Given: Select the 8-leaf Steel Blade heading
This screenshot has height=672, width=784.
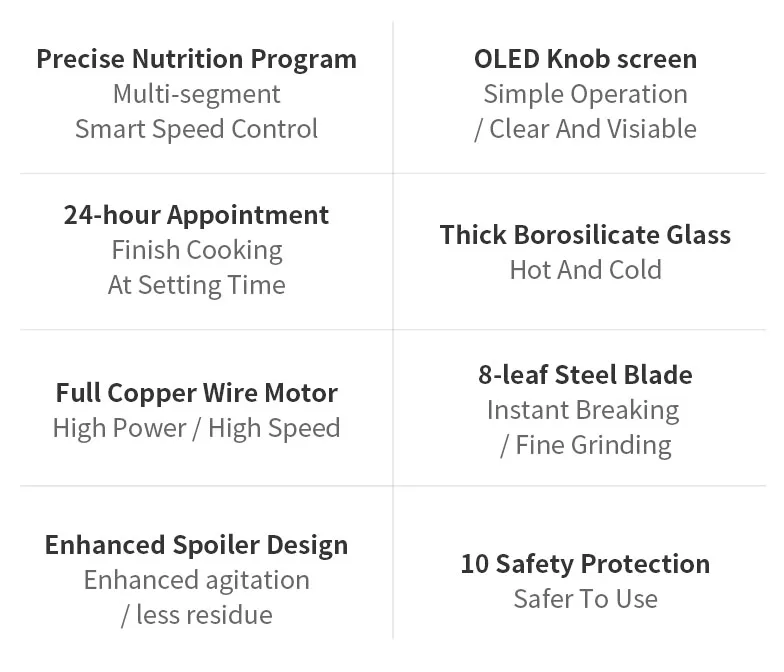Looking at the screenshot, I should (586, 374).
